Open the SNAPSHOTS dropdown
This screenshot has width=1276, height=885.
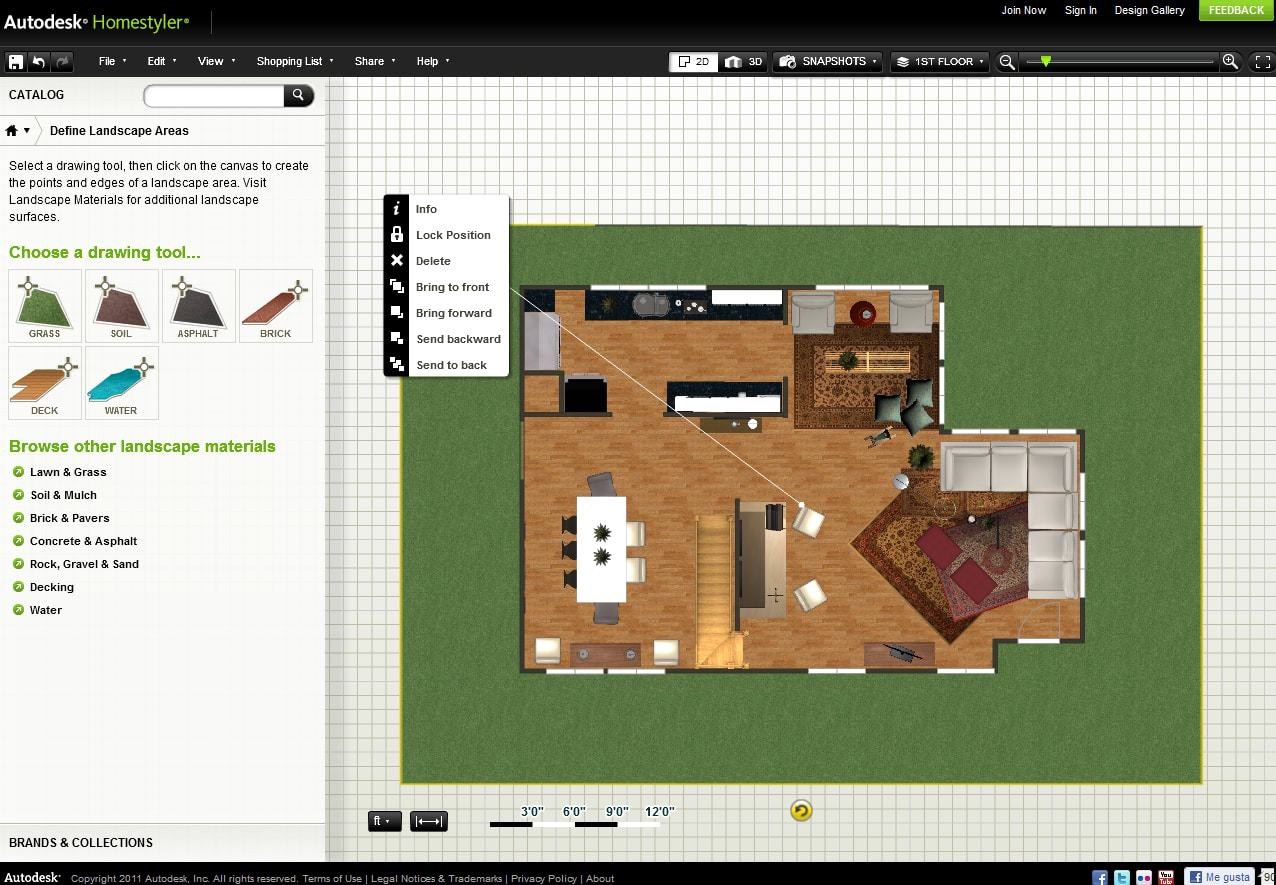pos(827,61)
